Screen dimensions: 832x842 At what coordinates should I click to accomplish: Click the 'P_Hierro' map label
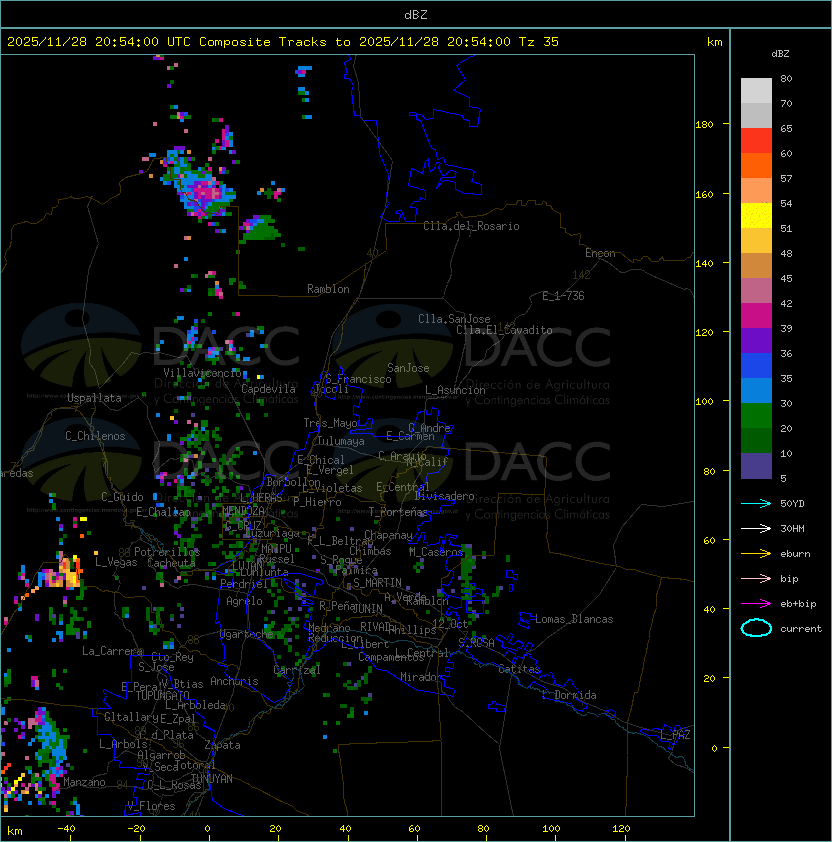317,502
